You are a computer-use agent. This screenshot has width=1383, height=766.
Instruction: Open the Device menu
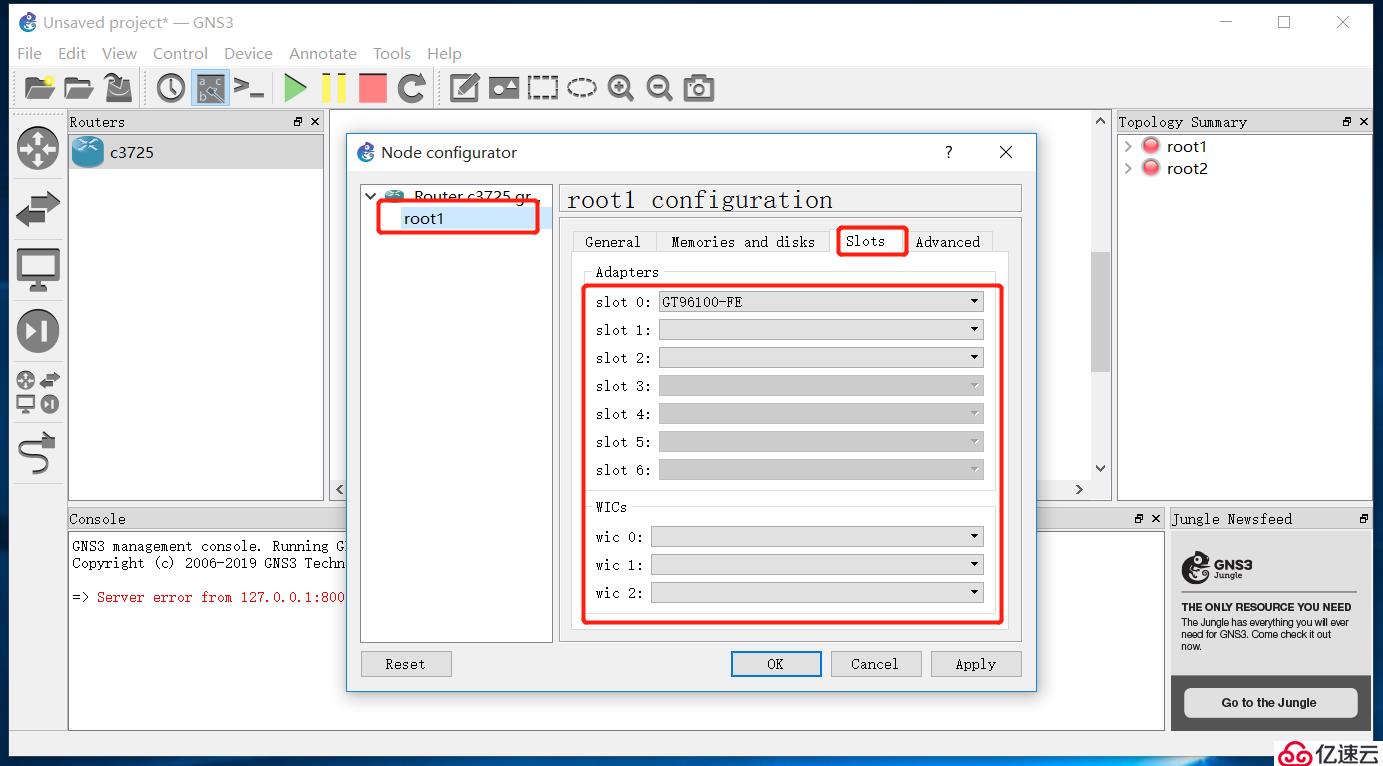click(248, 53)
